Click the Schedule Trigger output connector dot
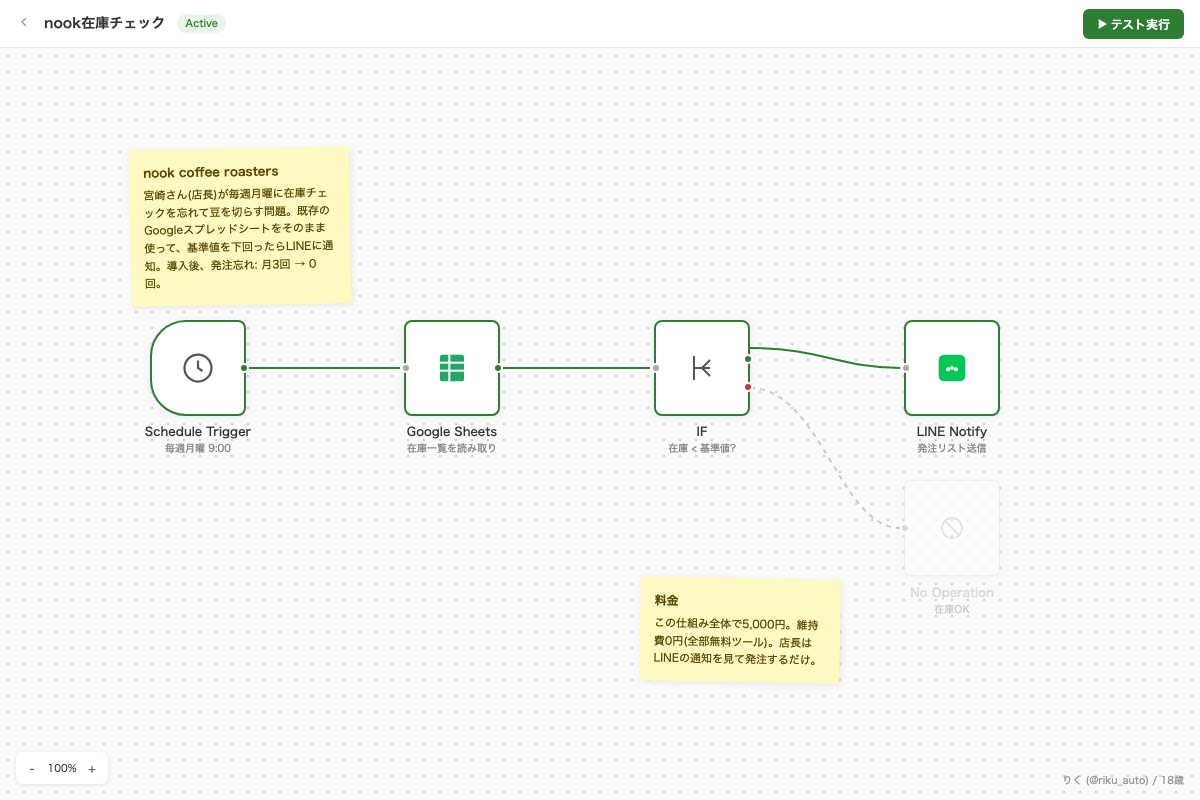The width and height of the screenshot is (1200, 800). [x=244, y=368]
